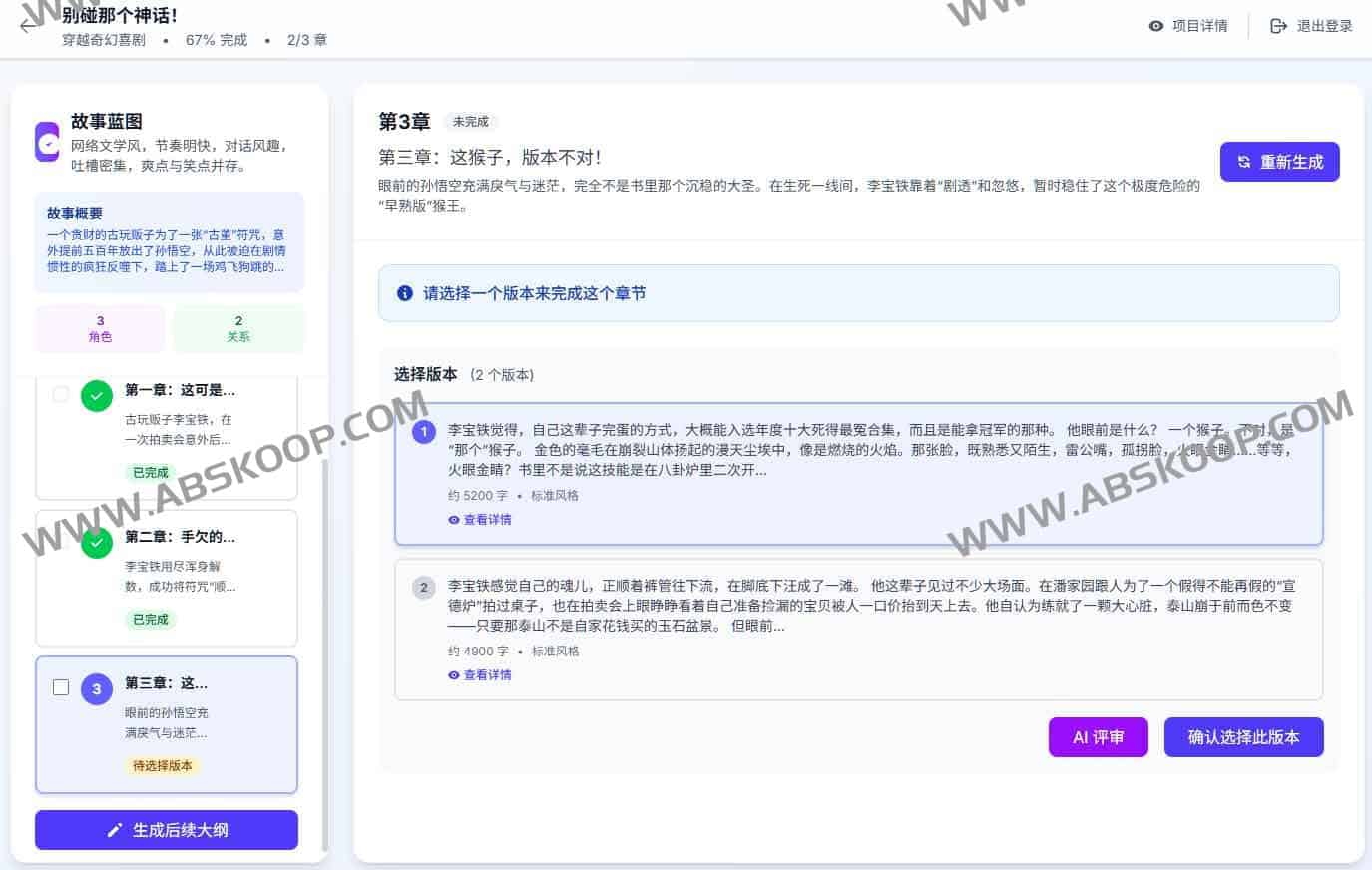This screenshot has height=870, width=1372.
Task: Confirm with 确认选择此版本 button
Action: [1243, 737]
